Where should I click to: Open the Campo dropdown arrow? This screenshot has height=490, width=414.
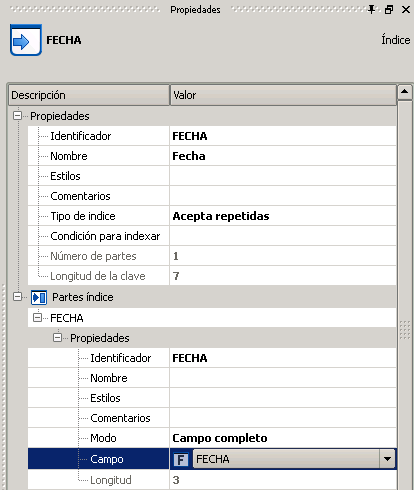pos(387,459)
